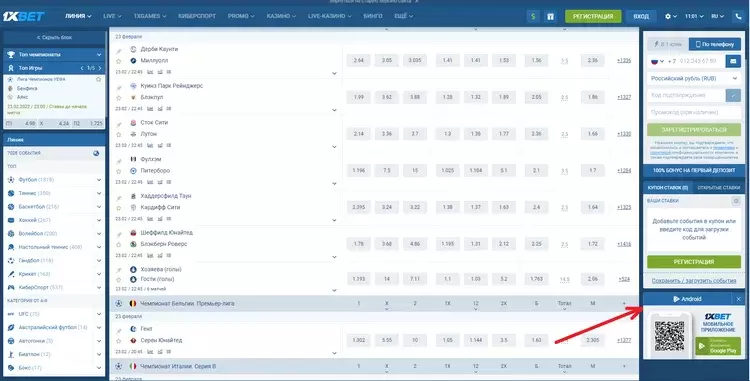Click football icon of Чемпионат Бельгии header
Image resolution: width=750 pixels, height=381 pixels.
point(119,304)
